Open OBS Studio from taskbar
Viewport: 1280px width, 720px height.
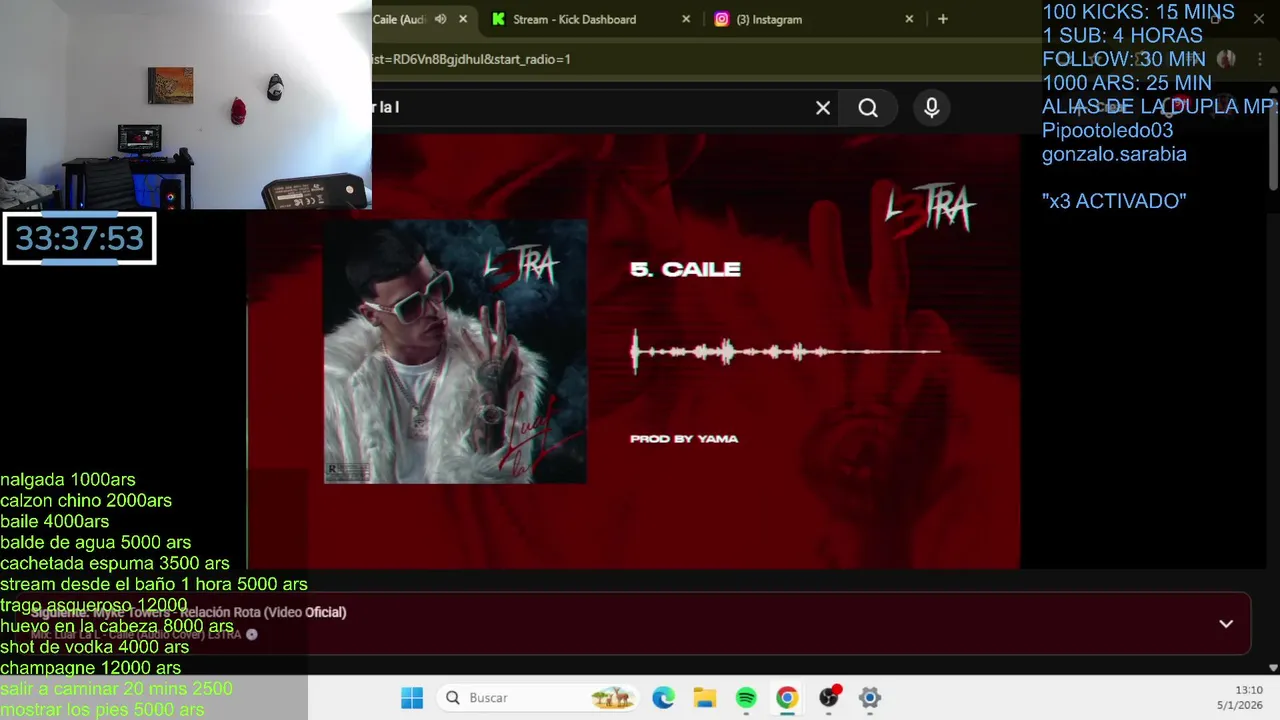pyautogui.click(x=829, y=698)
